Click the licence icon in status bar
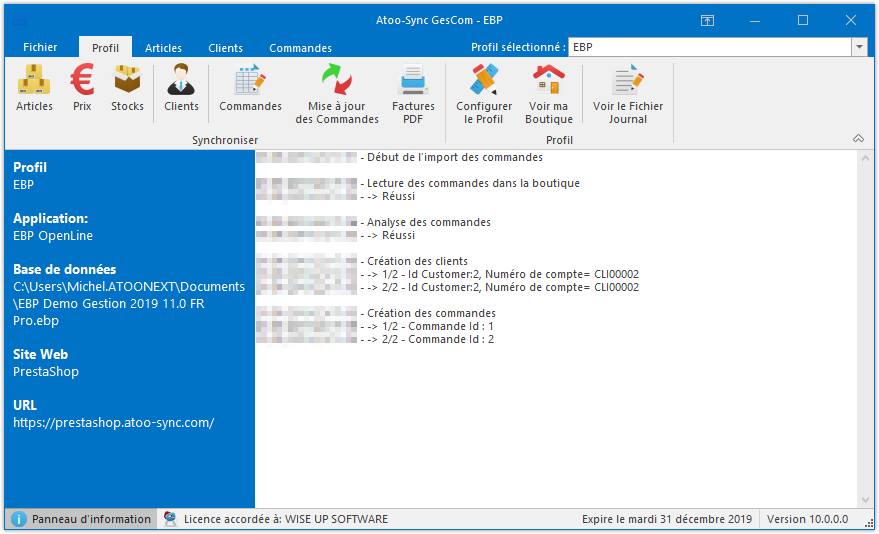 170,519
